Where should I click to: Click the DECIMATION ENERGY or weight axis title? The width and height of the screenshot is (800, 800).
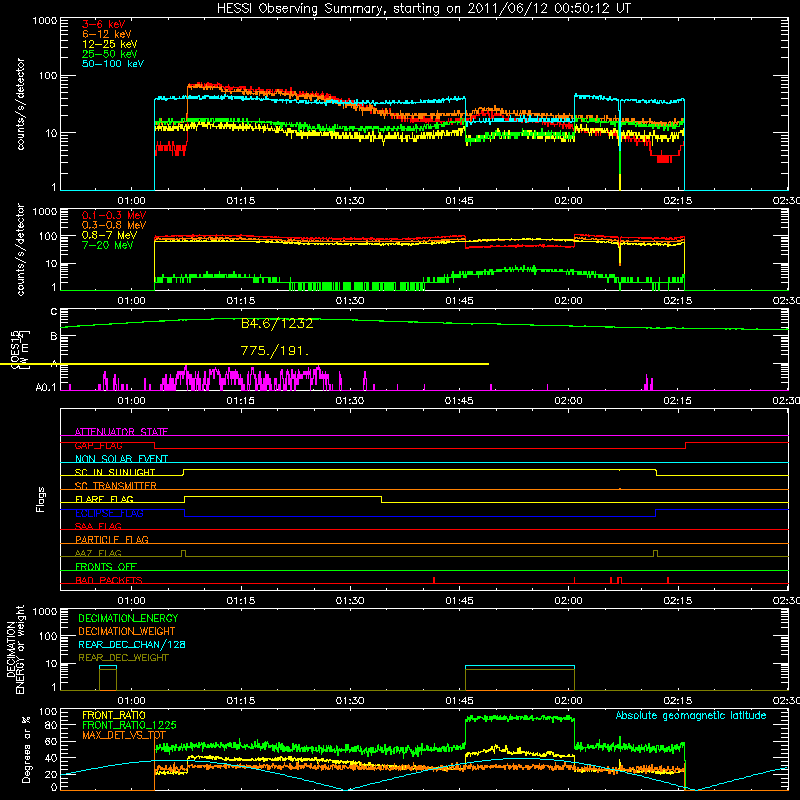[15, 649]
